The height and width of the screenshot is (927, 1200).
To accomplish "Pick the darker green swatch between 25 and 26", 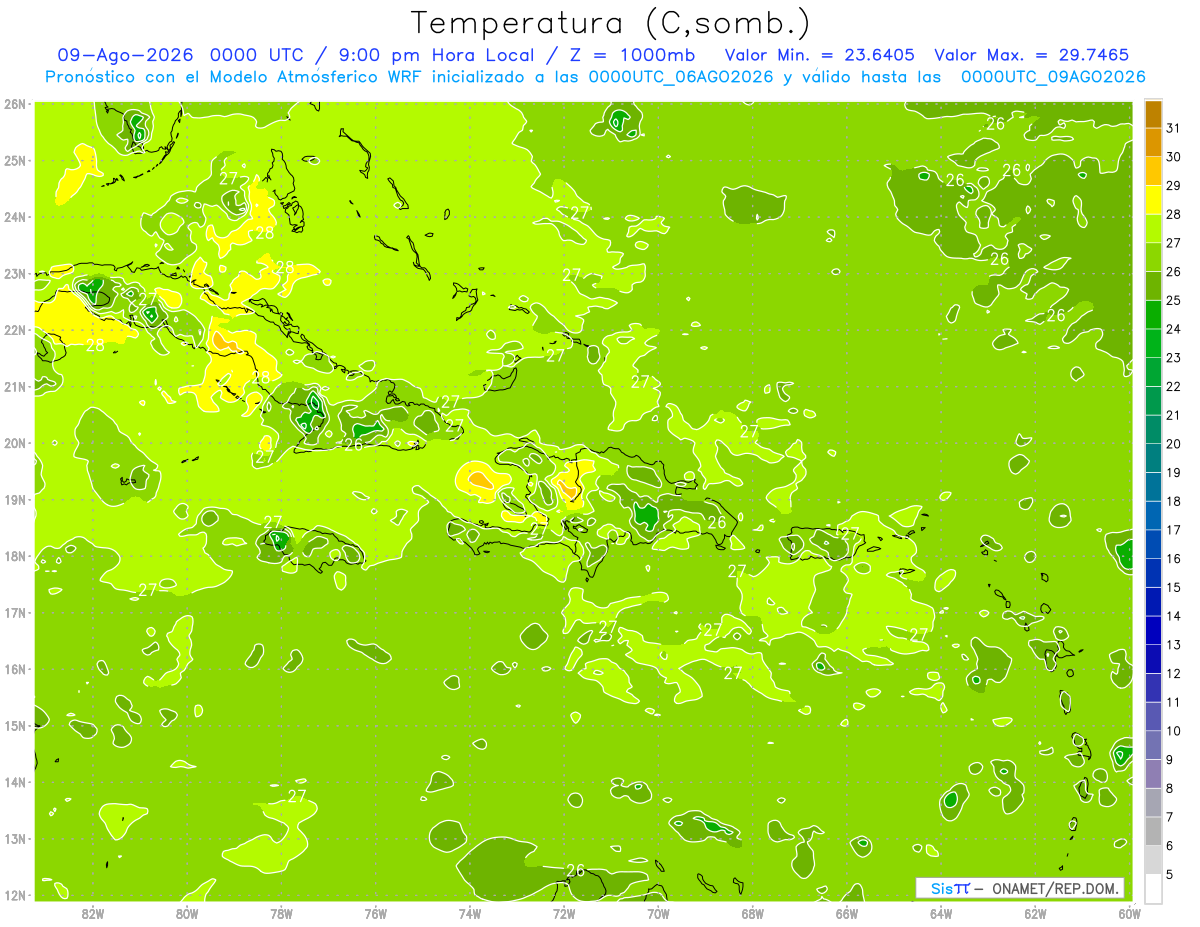I will click(1153, 286).
